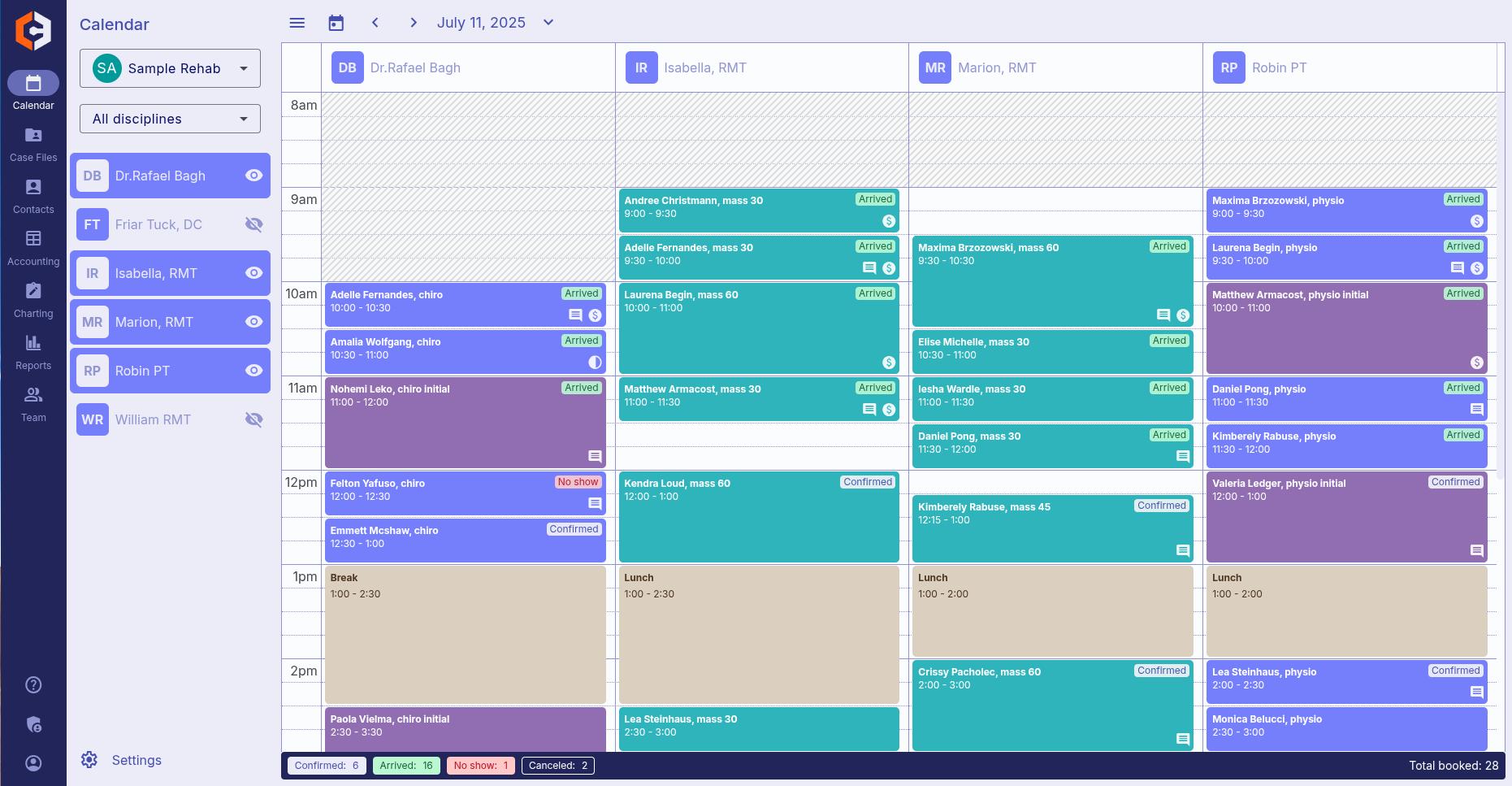This screenshot has width=1512, height=786.
Task: Navigate to Accounting in the sidebar
Action: 33,247
